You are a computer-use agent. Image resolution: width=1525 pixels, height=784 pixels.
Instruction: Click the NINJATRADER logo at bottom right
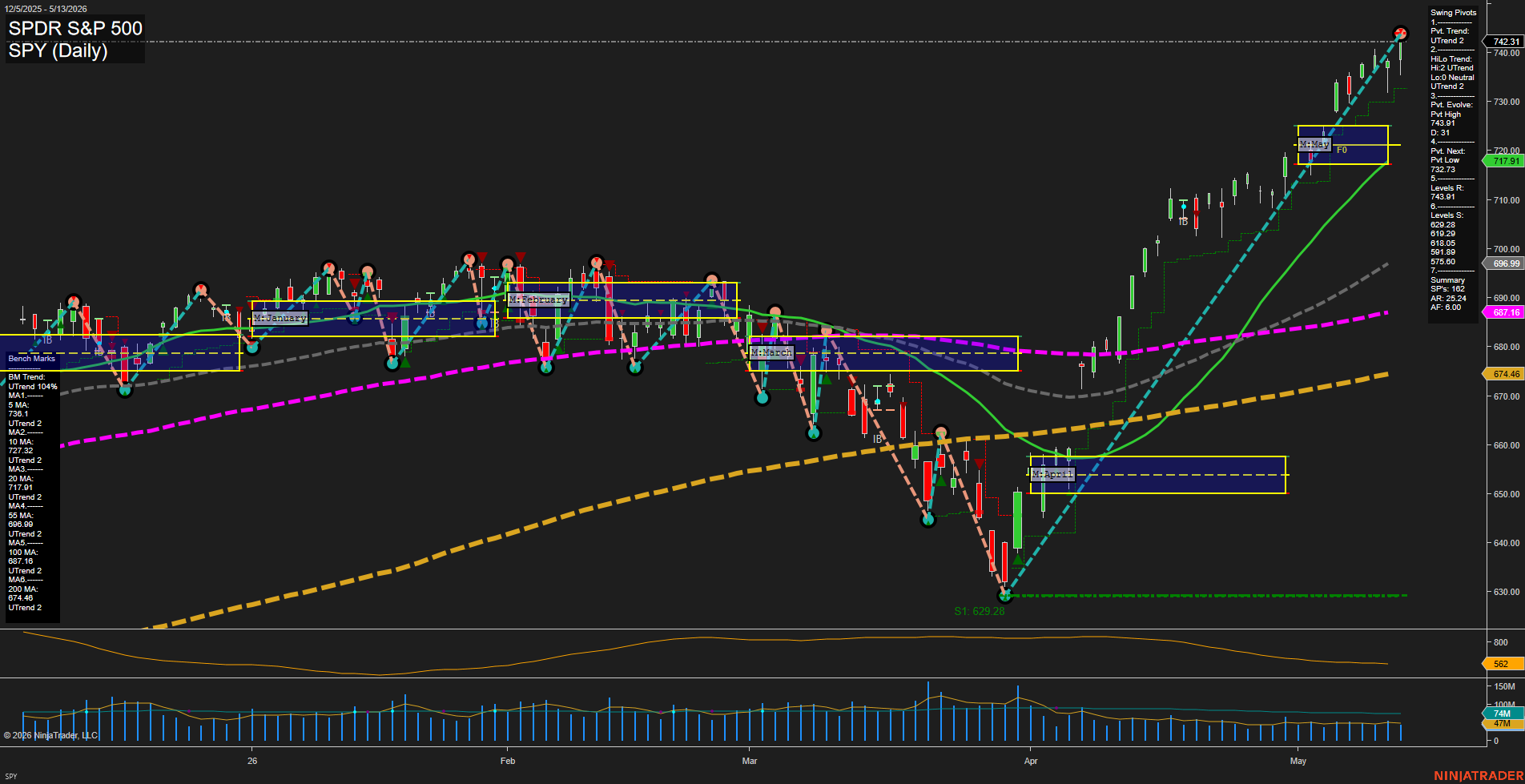tap(1479, 775)
